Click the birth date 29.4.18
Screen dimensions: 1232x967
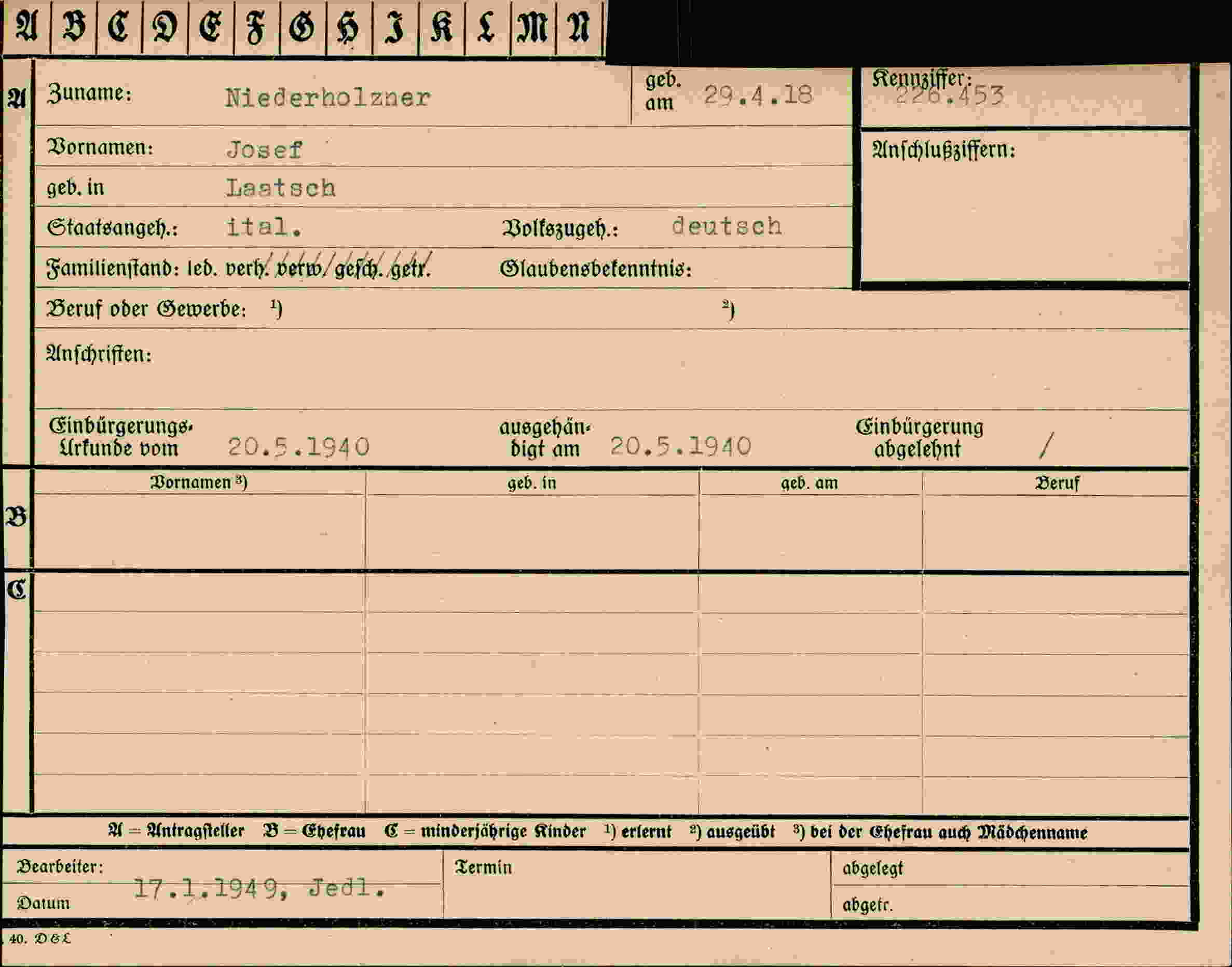pos(758,95)
